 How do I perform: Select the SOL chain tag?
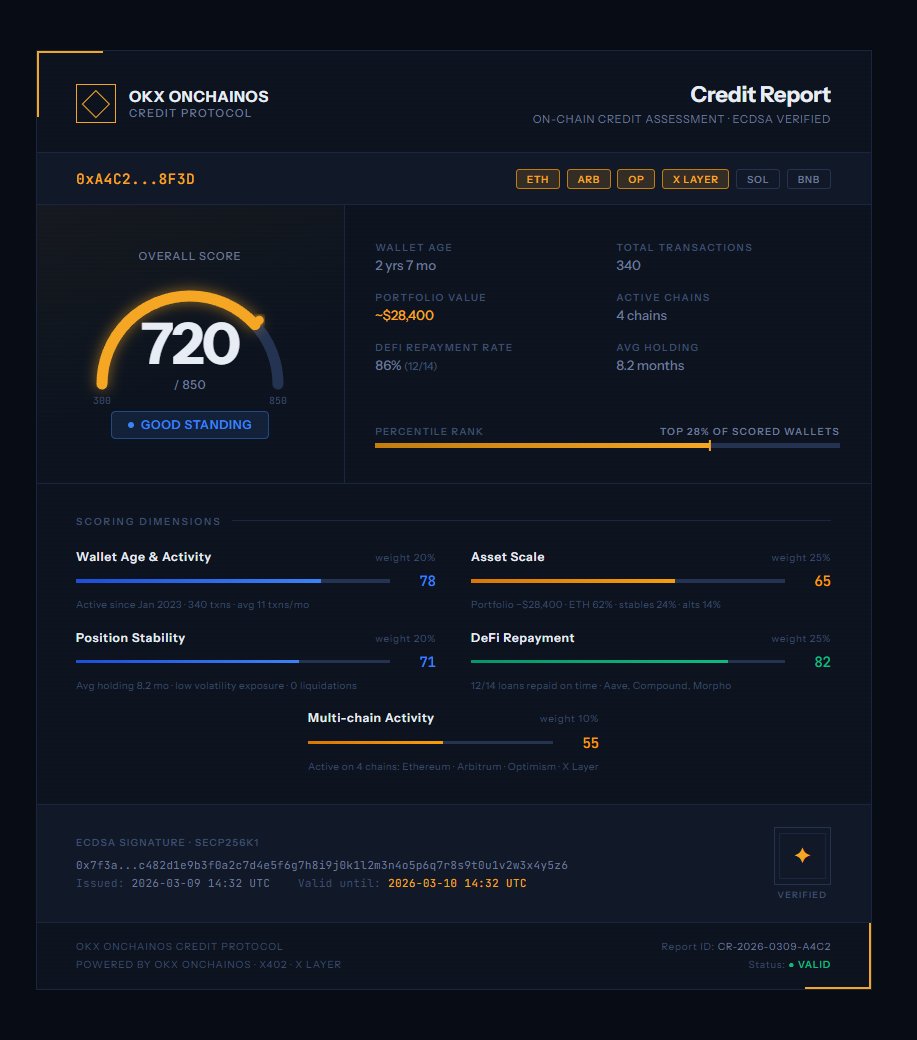(x=757, y=179)
